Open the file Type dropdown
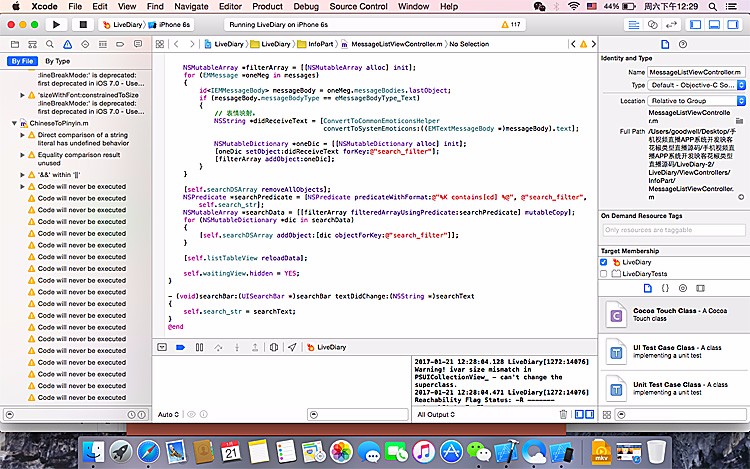 tap(695, 86)
